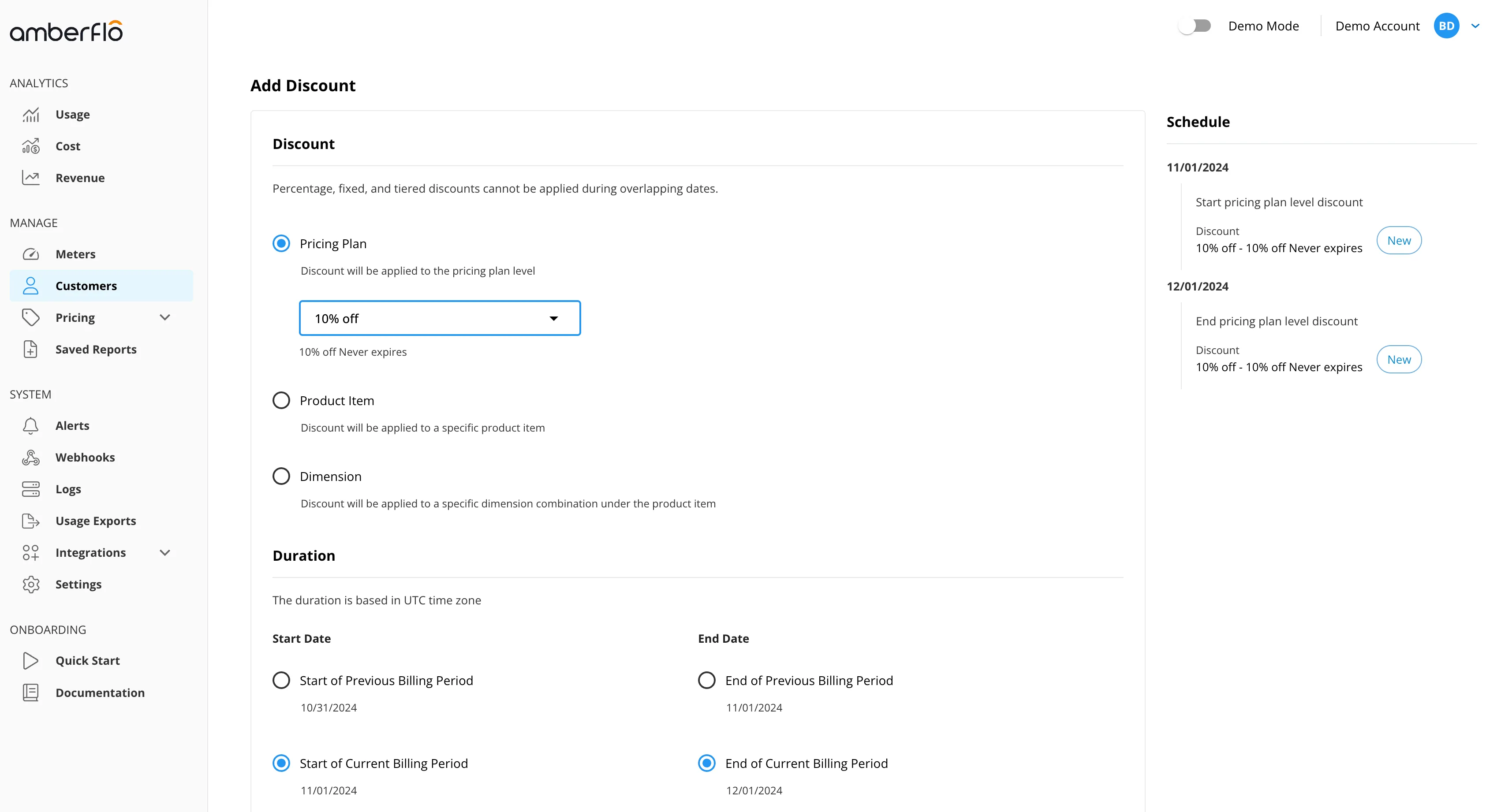Screen dimensions: 1501x812
Task: Click the Amberflo logo
Action: [x=66, y=31]
